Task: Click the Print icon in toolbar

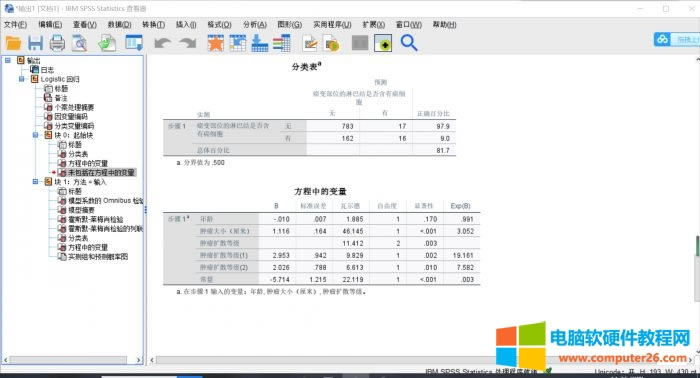Action: pos(57,43)
